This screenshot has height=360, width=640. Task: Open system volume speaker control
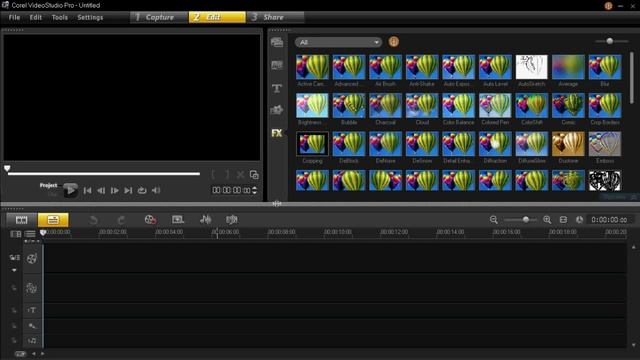(x=156, y=190)
